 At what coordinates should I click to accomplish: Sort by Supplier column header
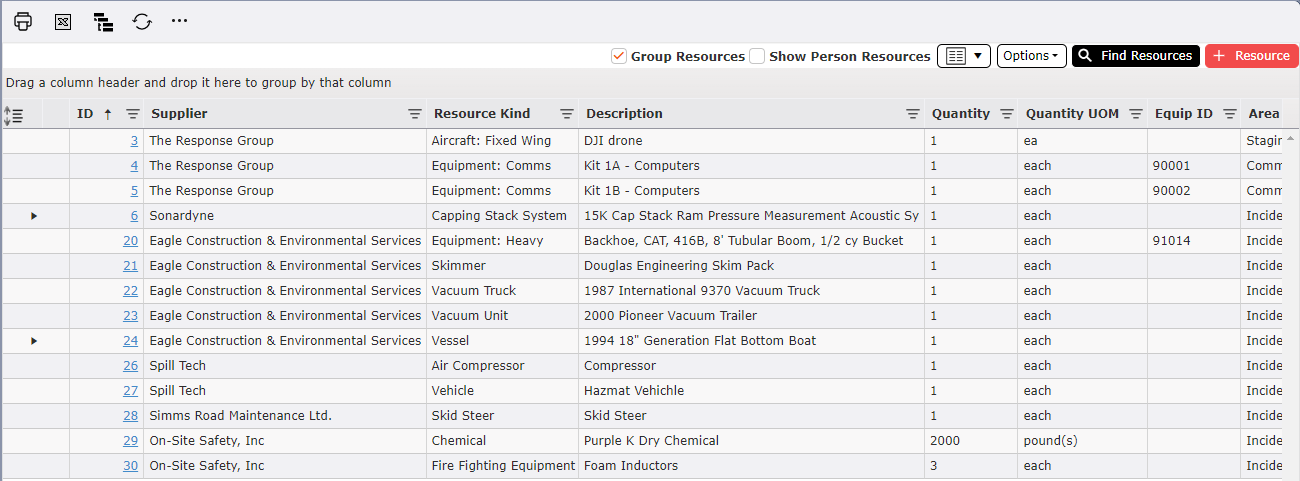click(x=180, y=114)
